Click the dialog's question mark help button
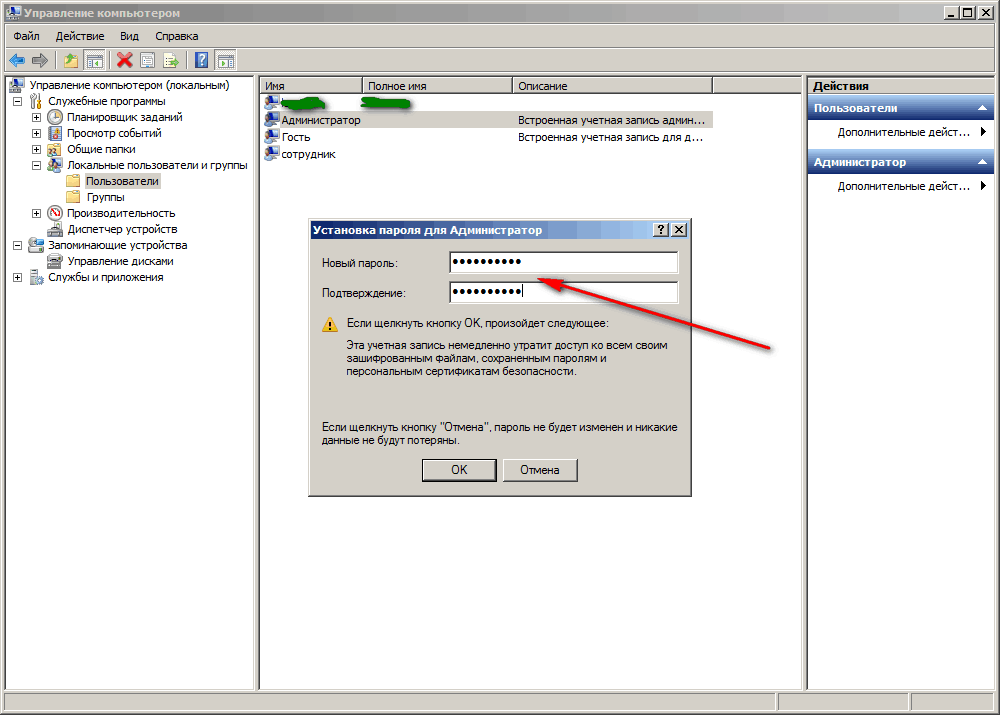This screenshot has height=715, width=1000. [661, 230]
